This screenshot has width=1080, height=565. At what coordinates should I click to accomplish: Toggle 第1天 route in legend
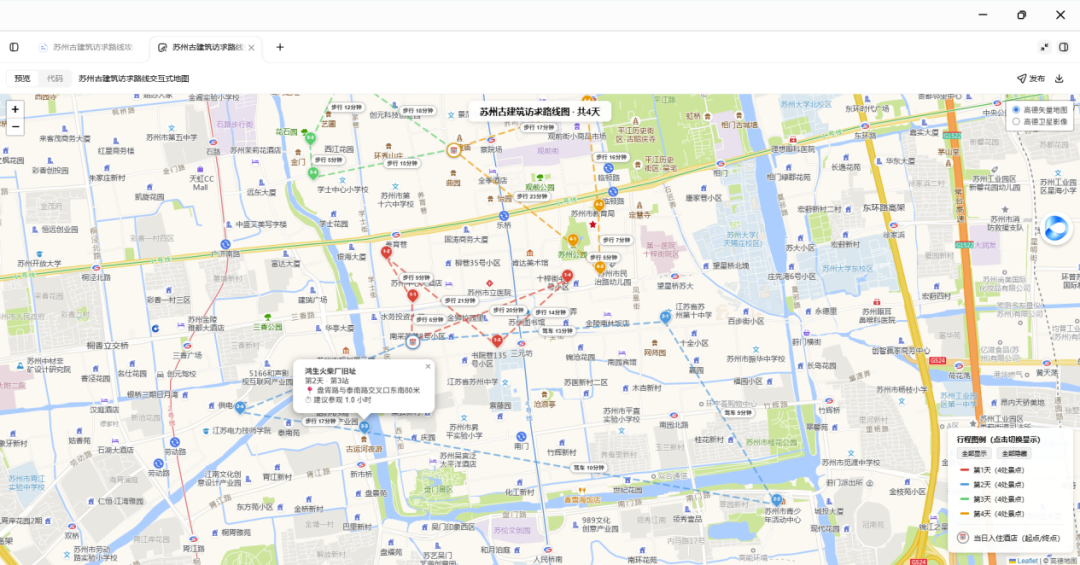click(993, 470)
